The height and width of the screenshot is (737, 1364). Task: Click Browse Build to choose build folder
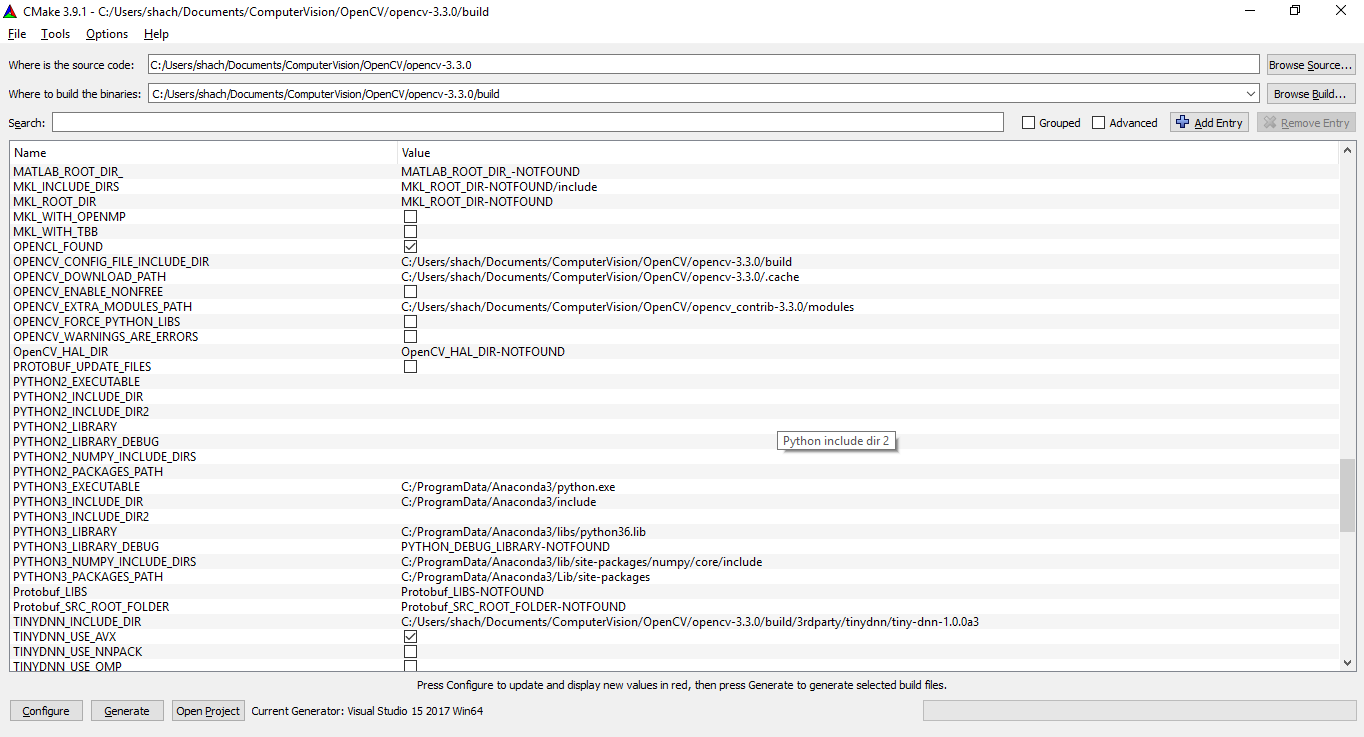click(x=1311, y=93)
